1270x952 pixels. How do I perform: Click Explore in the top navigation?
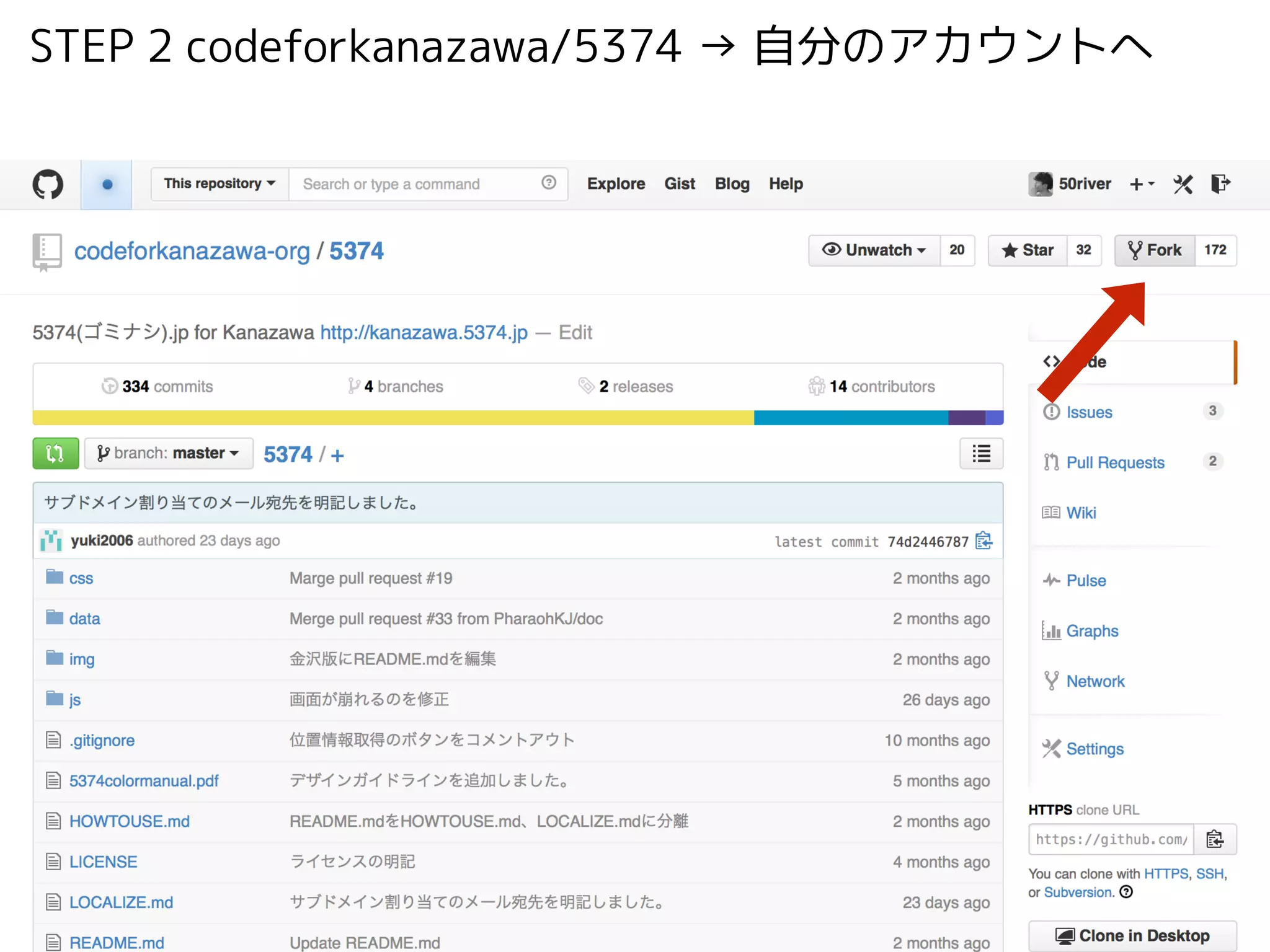[x=616, y=184]
